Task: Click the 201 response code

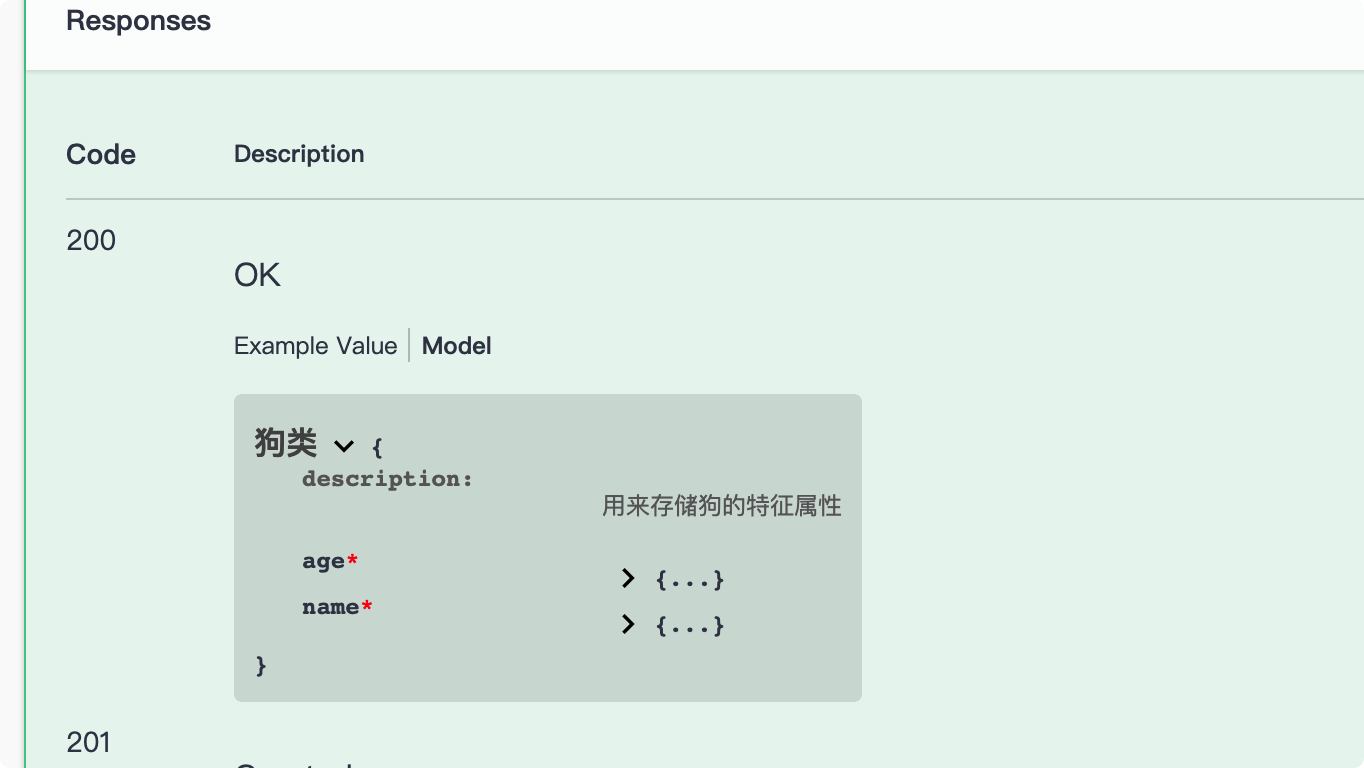Action: click(x=89, y=742)
